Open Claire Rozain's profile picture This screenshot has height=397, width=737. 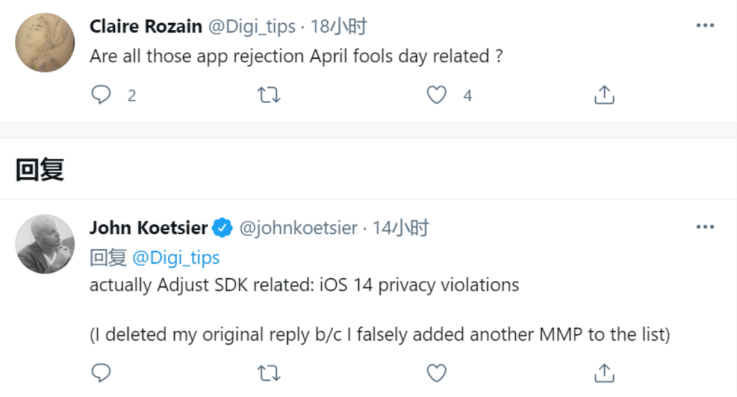pos(45,43)
